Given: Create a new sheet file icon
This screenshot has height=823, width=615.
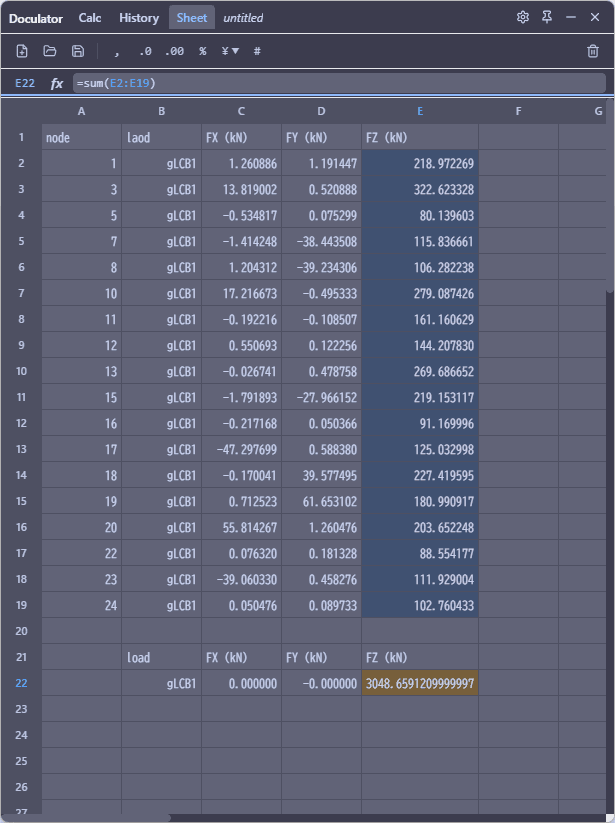Looking at the screenshot, I should coord(22,51).
